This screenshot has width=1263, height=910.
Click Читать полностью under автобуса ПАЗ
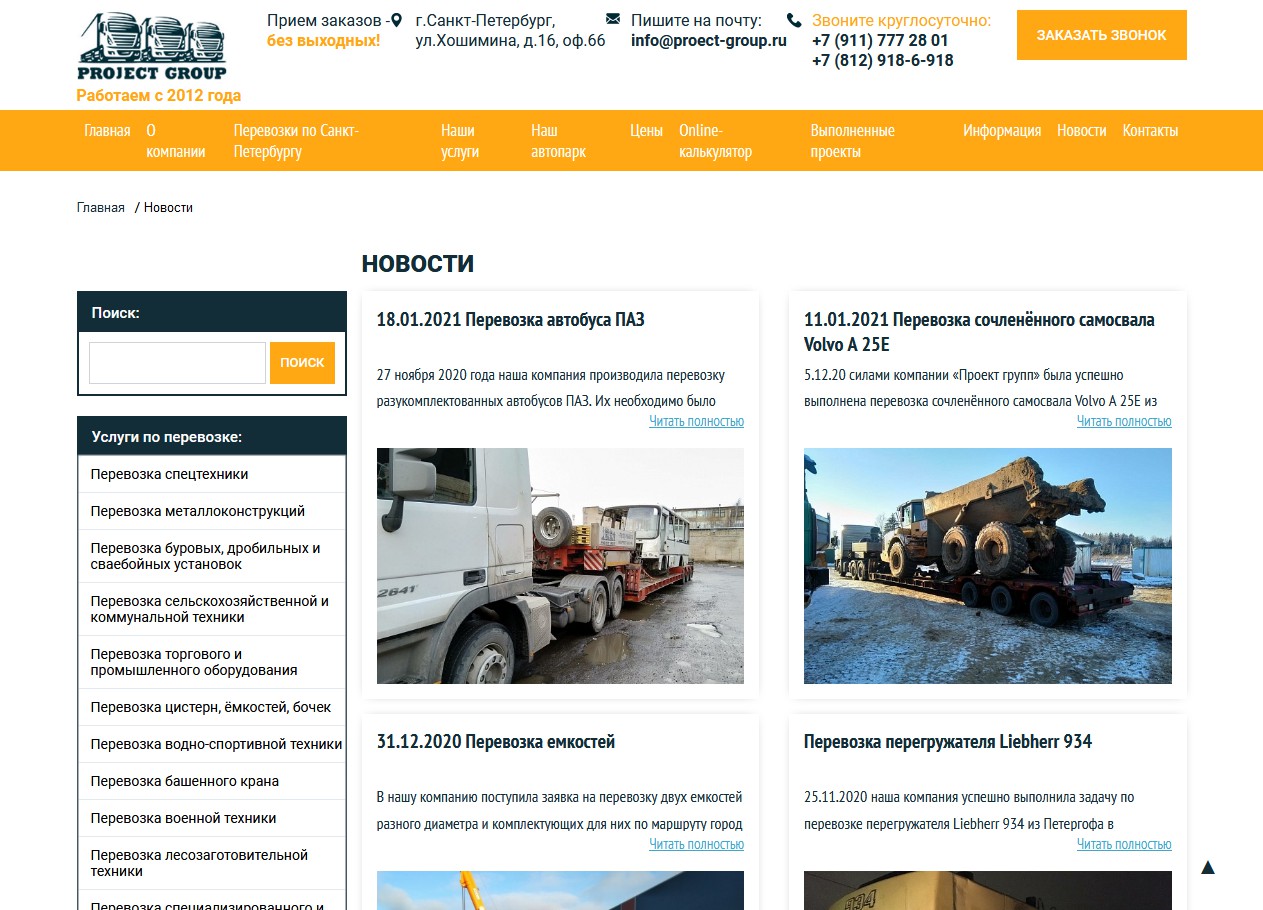(696, 421)
